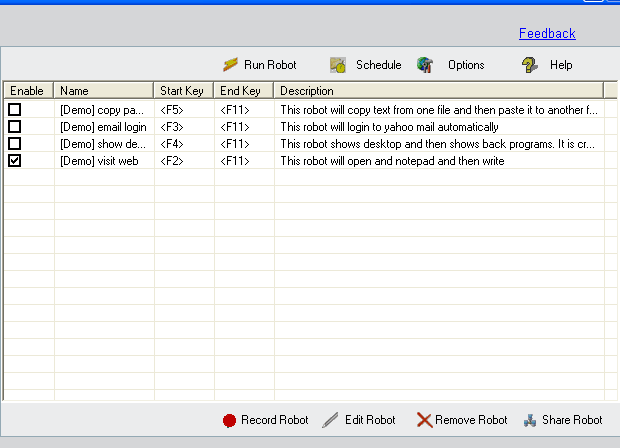
Task: Enable the [Demo] show de... robot checkbox
Action: (15, 144)
